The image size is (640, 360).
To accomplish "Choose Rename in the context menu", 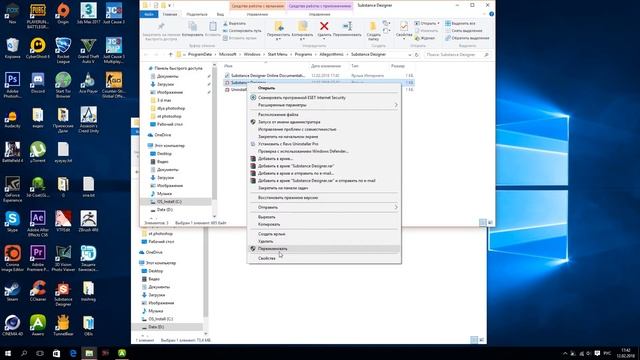I will pos(324,249).
